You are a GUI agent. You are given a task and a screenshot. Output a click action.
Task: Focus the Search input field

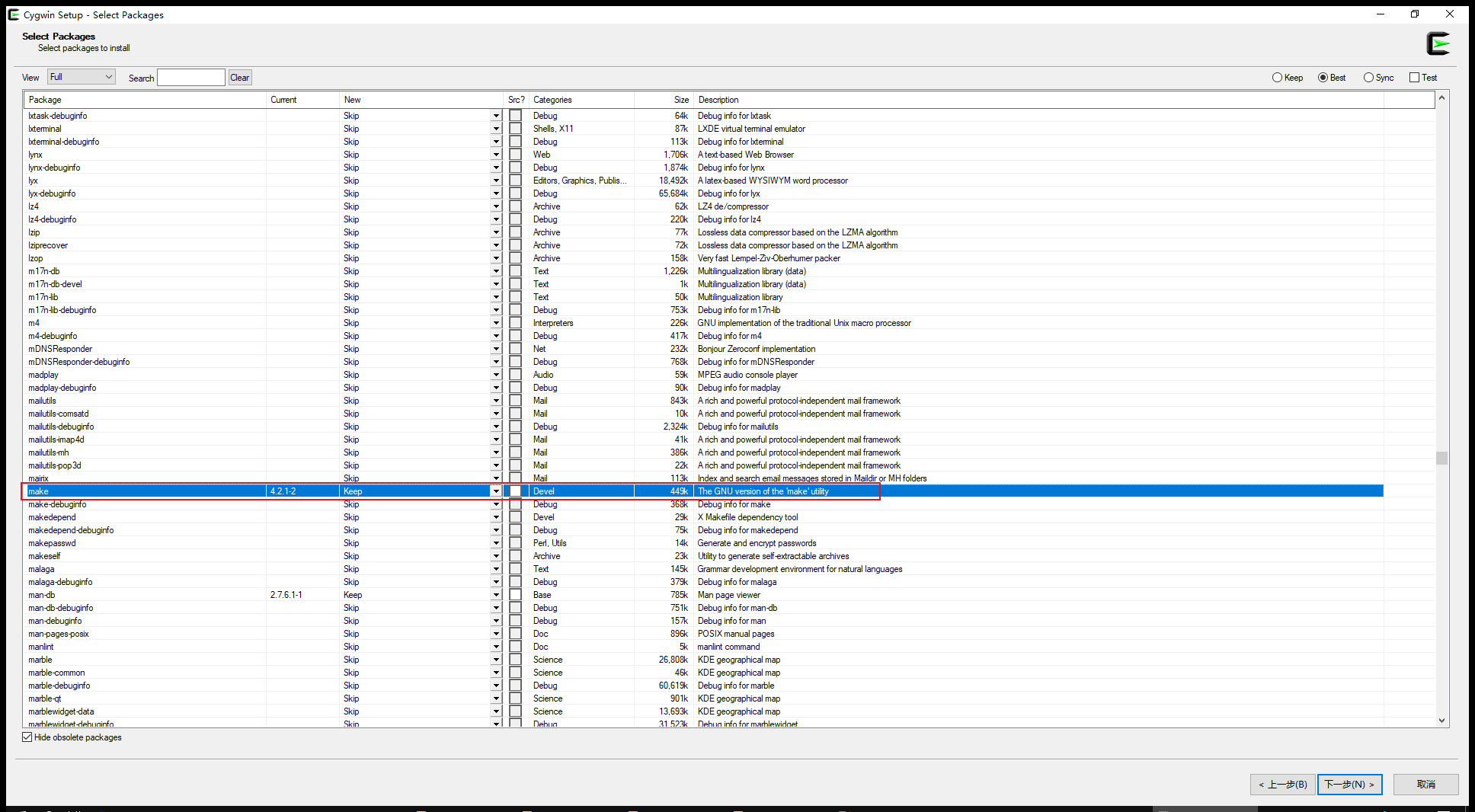pyautogui.click(x=191, y=78)
